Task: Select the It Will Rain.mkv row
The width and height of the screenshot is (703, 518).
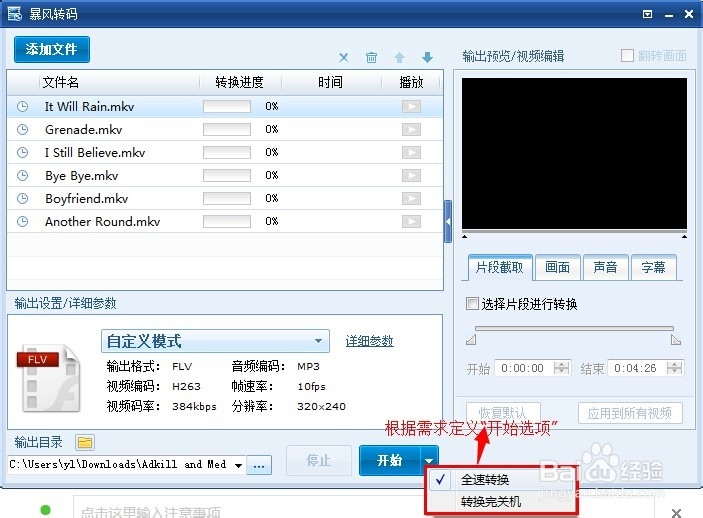Action: pyautogui.click(x=225, y=107)
